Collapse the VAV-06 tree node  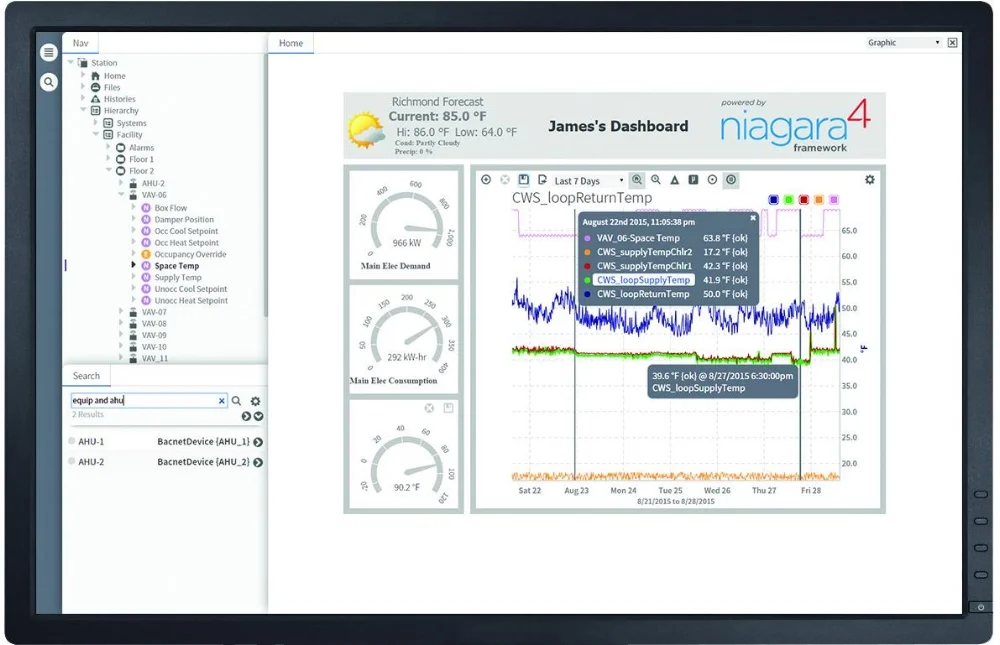click(121, 195)
